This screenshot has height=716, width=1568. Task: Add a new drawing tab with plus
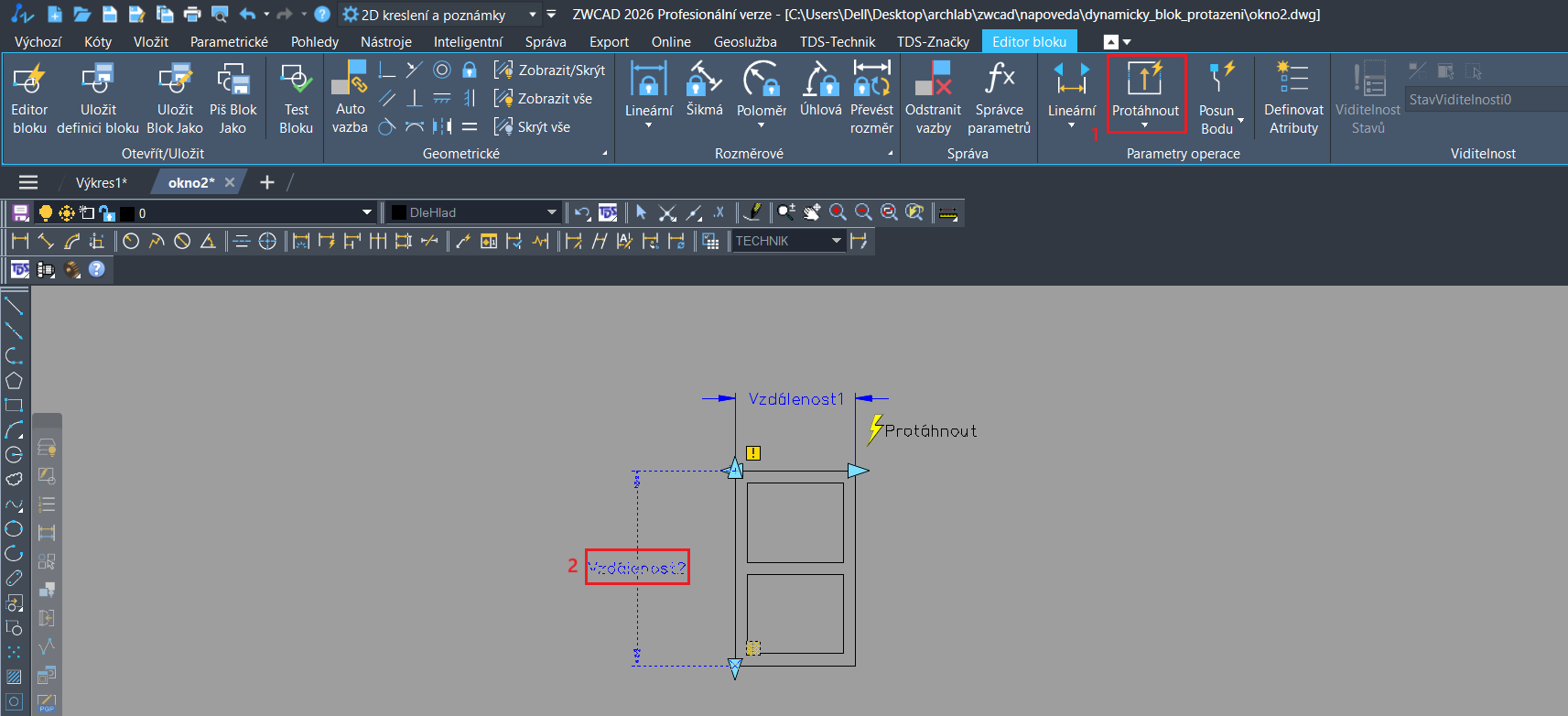(x=267, y=182)
